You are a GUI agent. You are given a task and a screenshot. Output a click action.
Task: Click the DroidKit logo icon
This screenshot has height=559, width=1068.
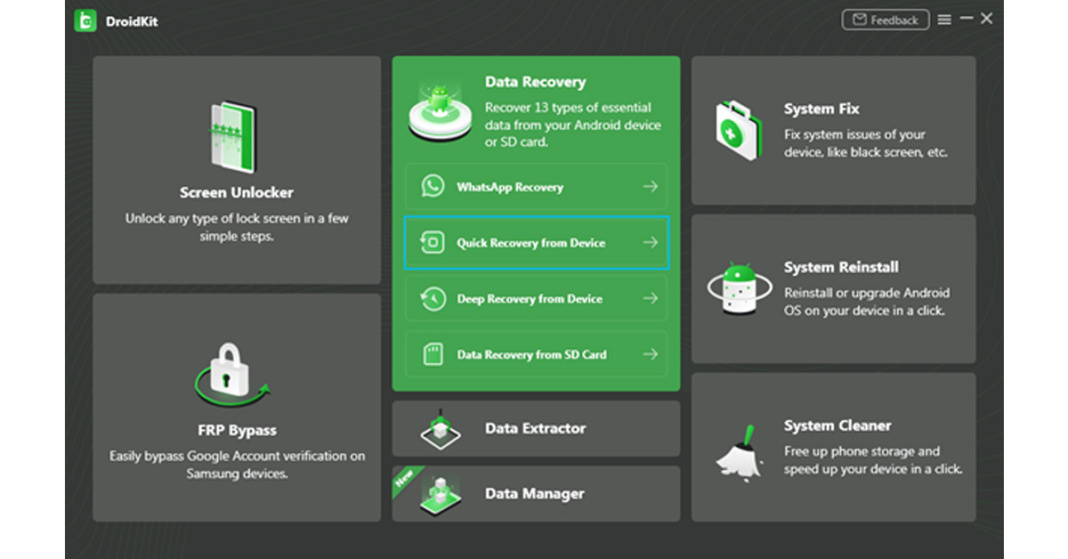point(85,20)
